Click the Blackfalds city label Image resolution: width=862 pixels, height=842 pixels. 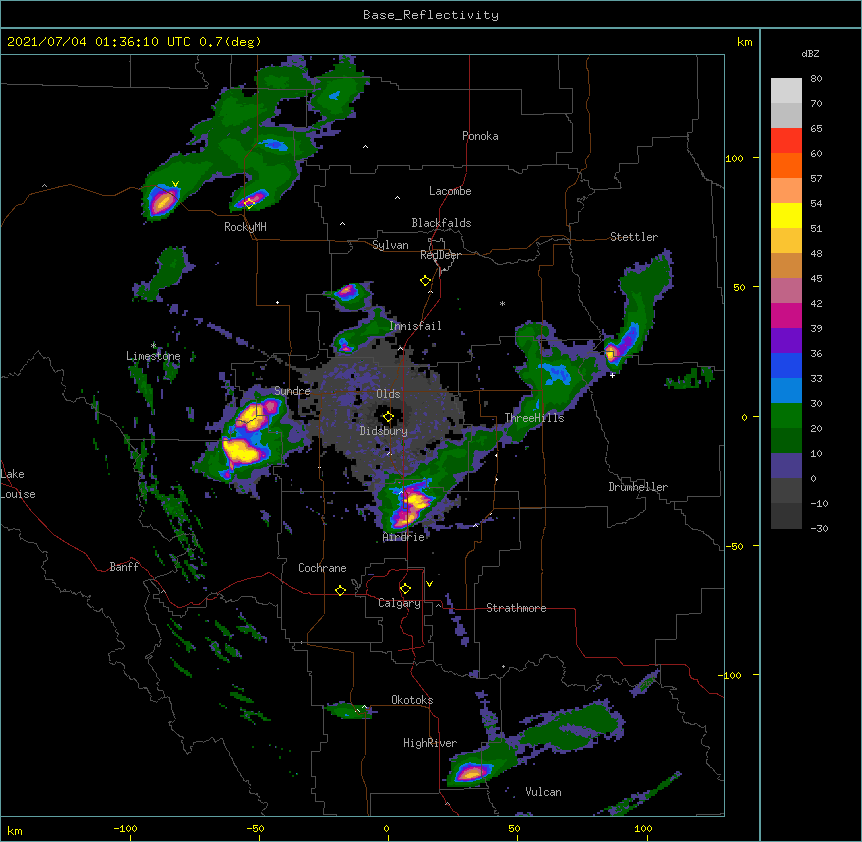(x=441, y=223)
